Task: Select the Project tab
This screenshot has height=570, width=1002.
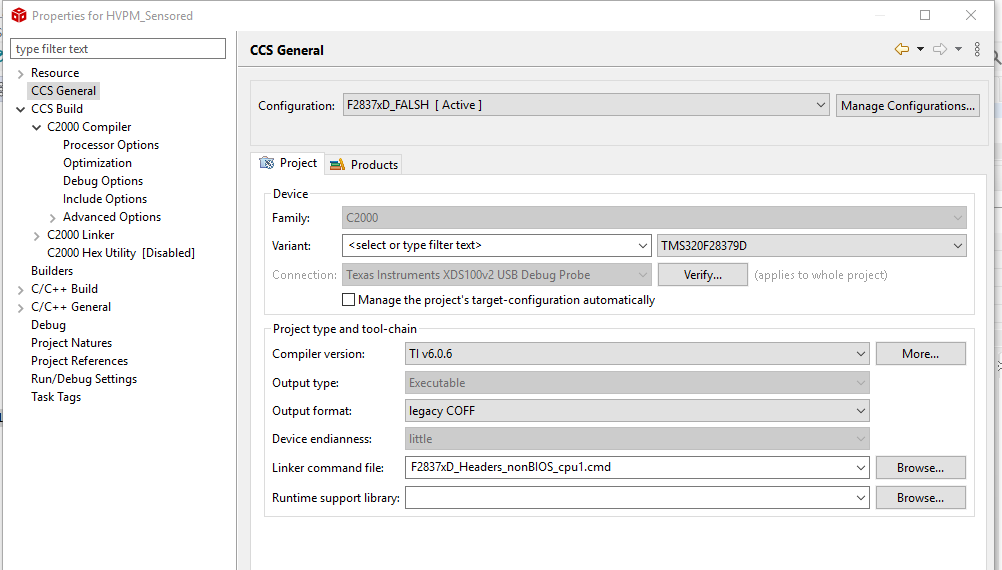Action: [288, 163]
